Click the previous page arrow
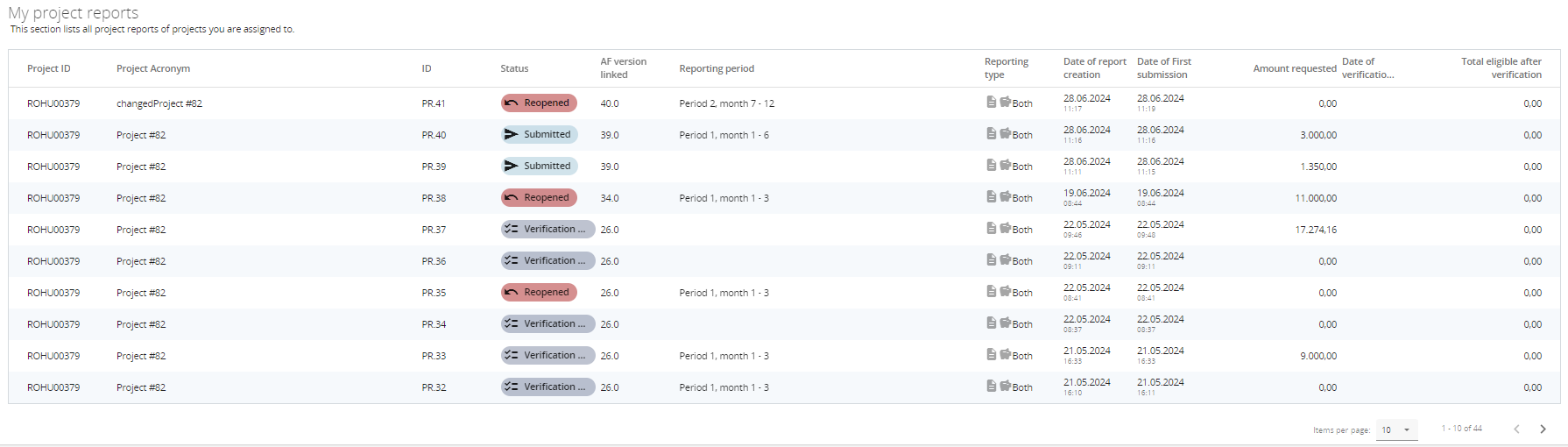This screenshot has height=447, width=1568. [1516, 429]
